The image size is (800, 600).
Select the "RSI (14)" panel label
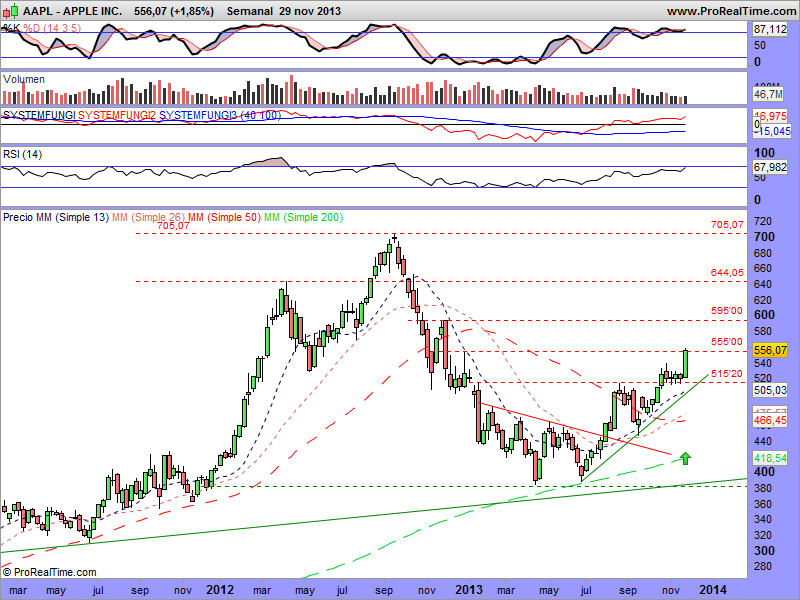(22, 154)
